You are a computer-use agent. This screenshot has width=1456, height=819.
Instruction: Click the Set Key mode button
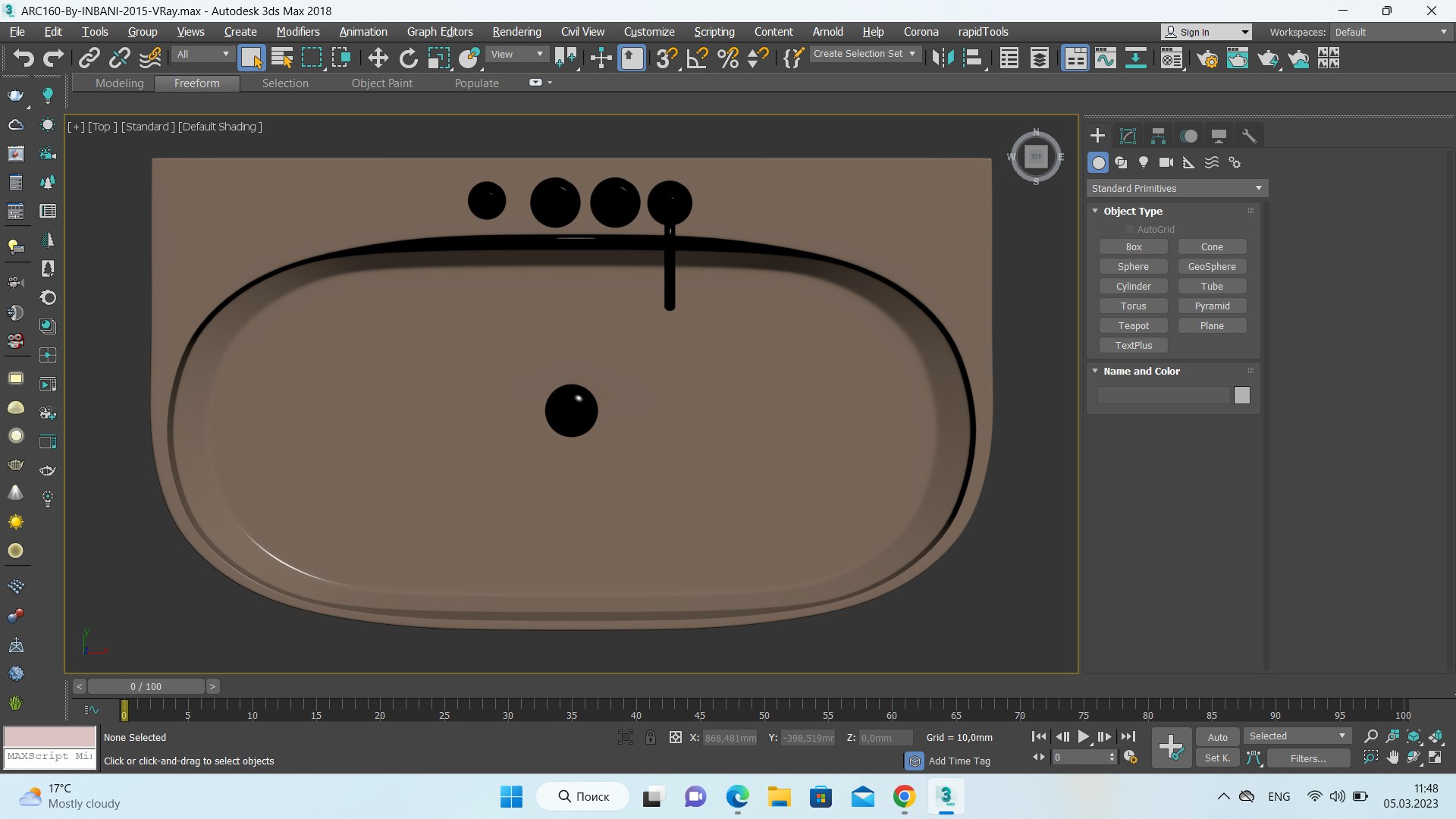pos(1218,758)
